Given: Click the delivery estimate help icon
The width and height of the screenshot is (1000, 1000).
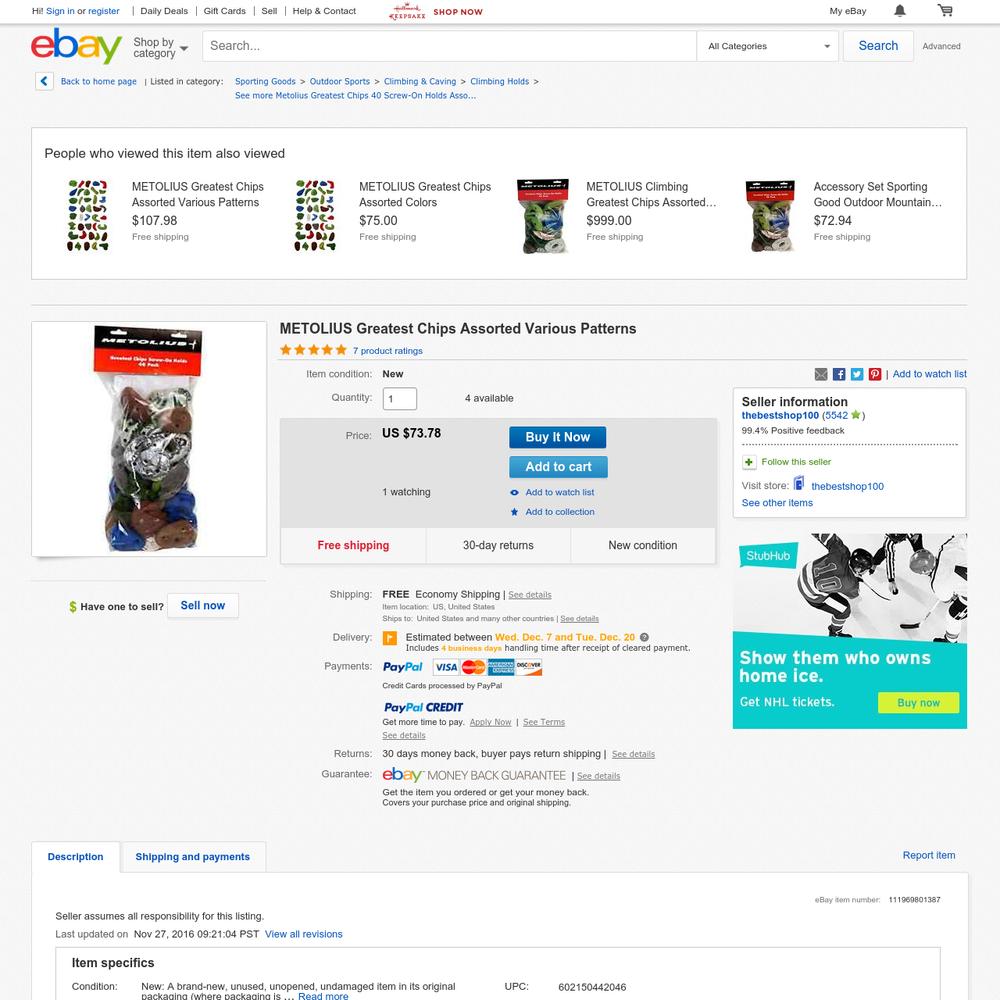Looking at the screenshot, I should pyautogui.click(x=644, y=637).
